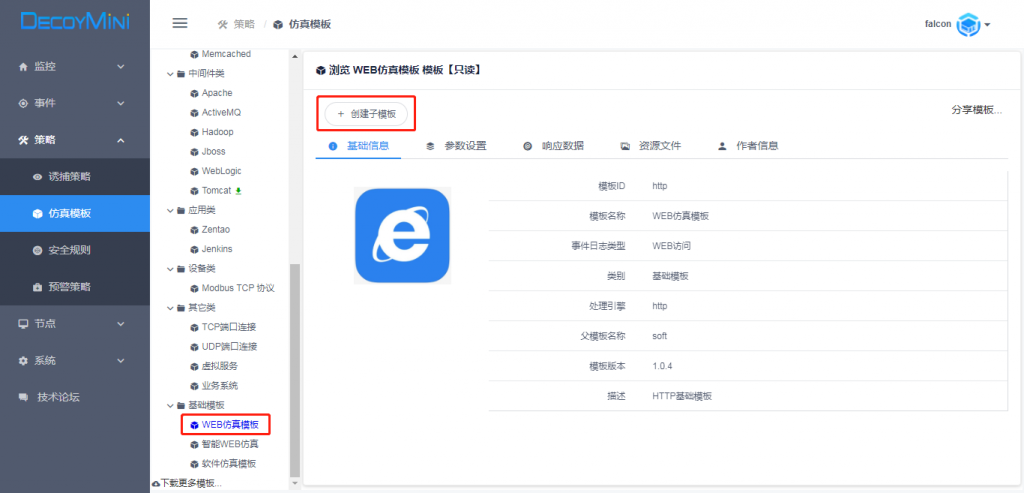Collapse the 设备类 tree folder
This screenshot has width=1024, height=493.
(171, 269)
